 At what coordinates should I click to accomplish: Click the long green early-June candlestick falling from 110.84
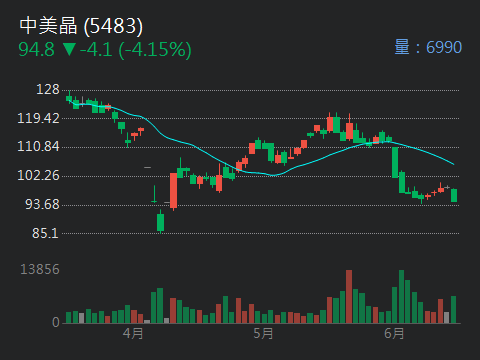395,163
